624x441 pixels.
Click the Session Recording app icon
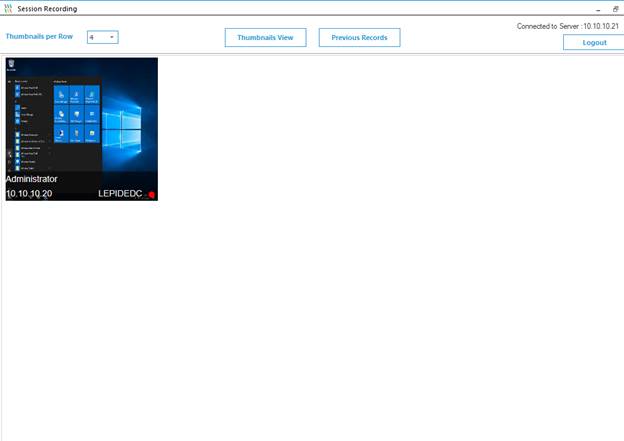click(x=8, y=8)
